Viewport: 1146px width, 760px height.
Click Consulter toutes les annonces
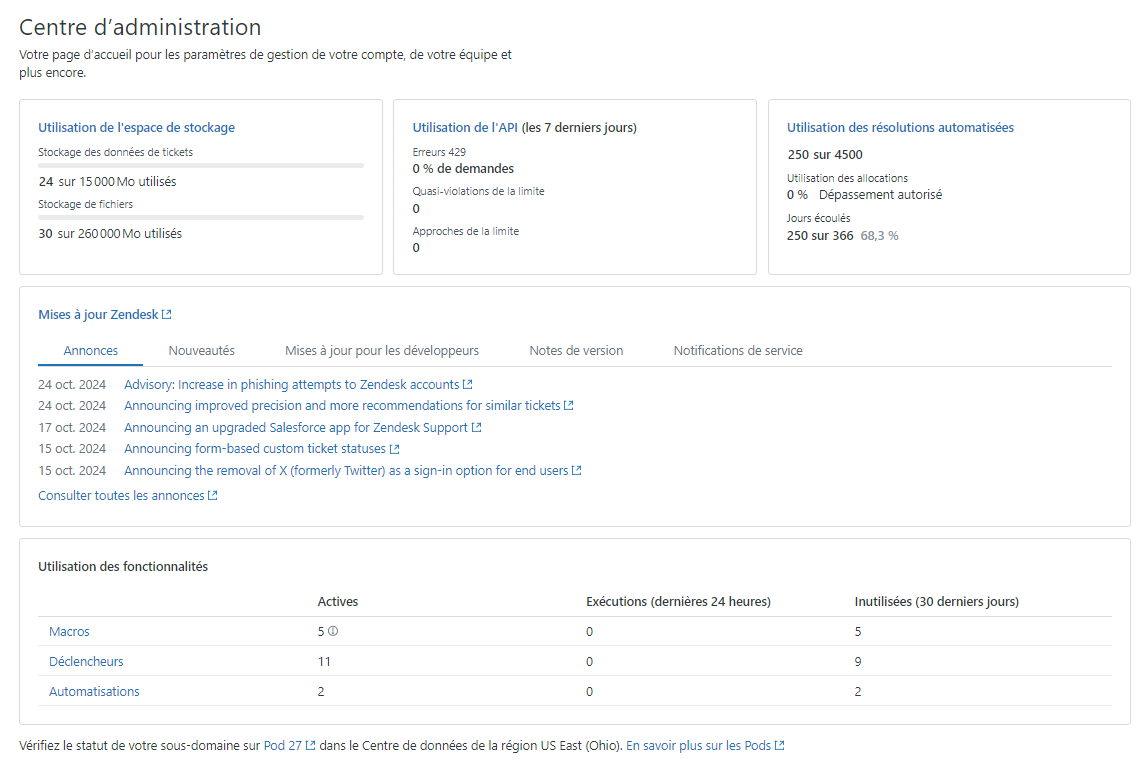click(x=121, y=495)
